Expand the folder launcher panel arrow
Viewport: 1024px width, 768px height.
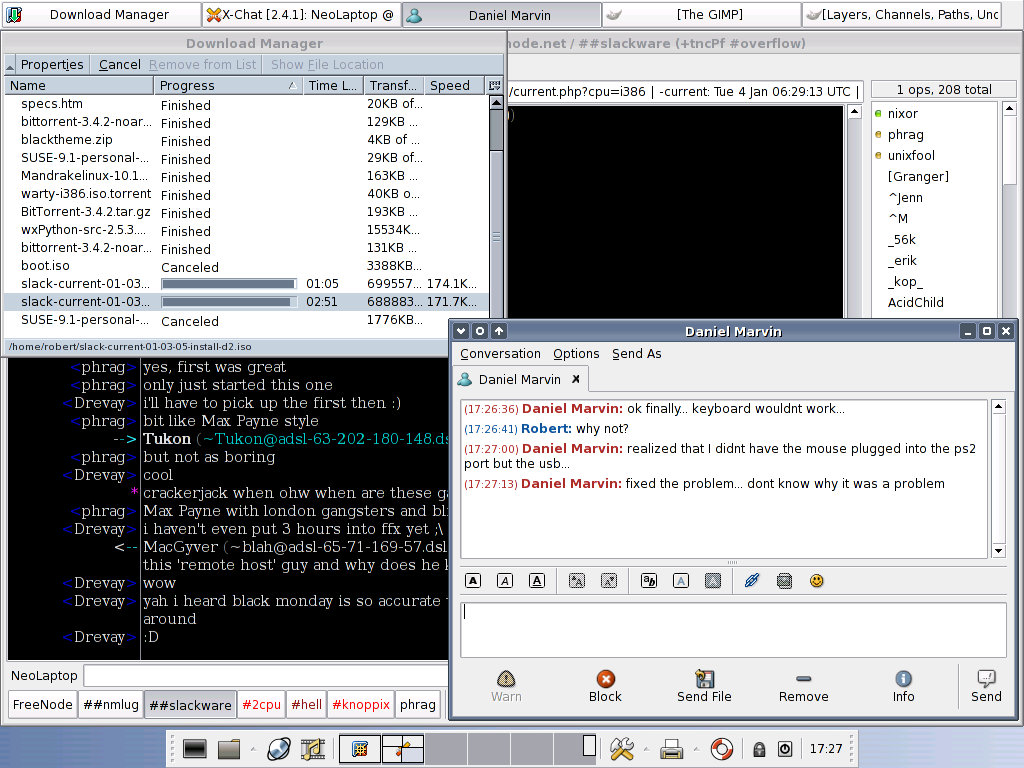click(253, 748)
